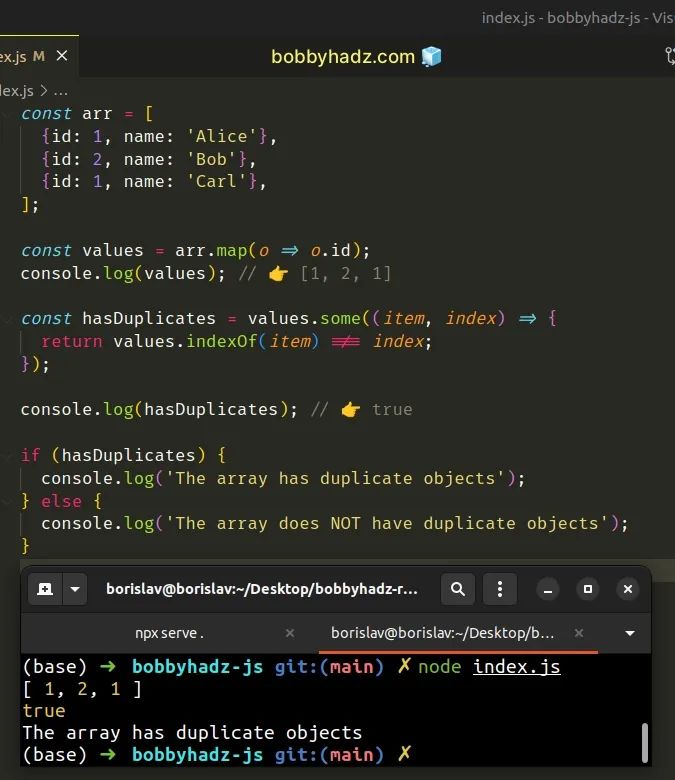
Task: Open the source control compare icon at top right
Action: [x=670, y=56]
